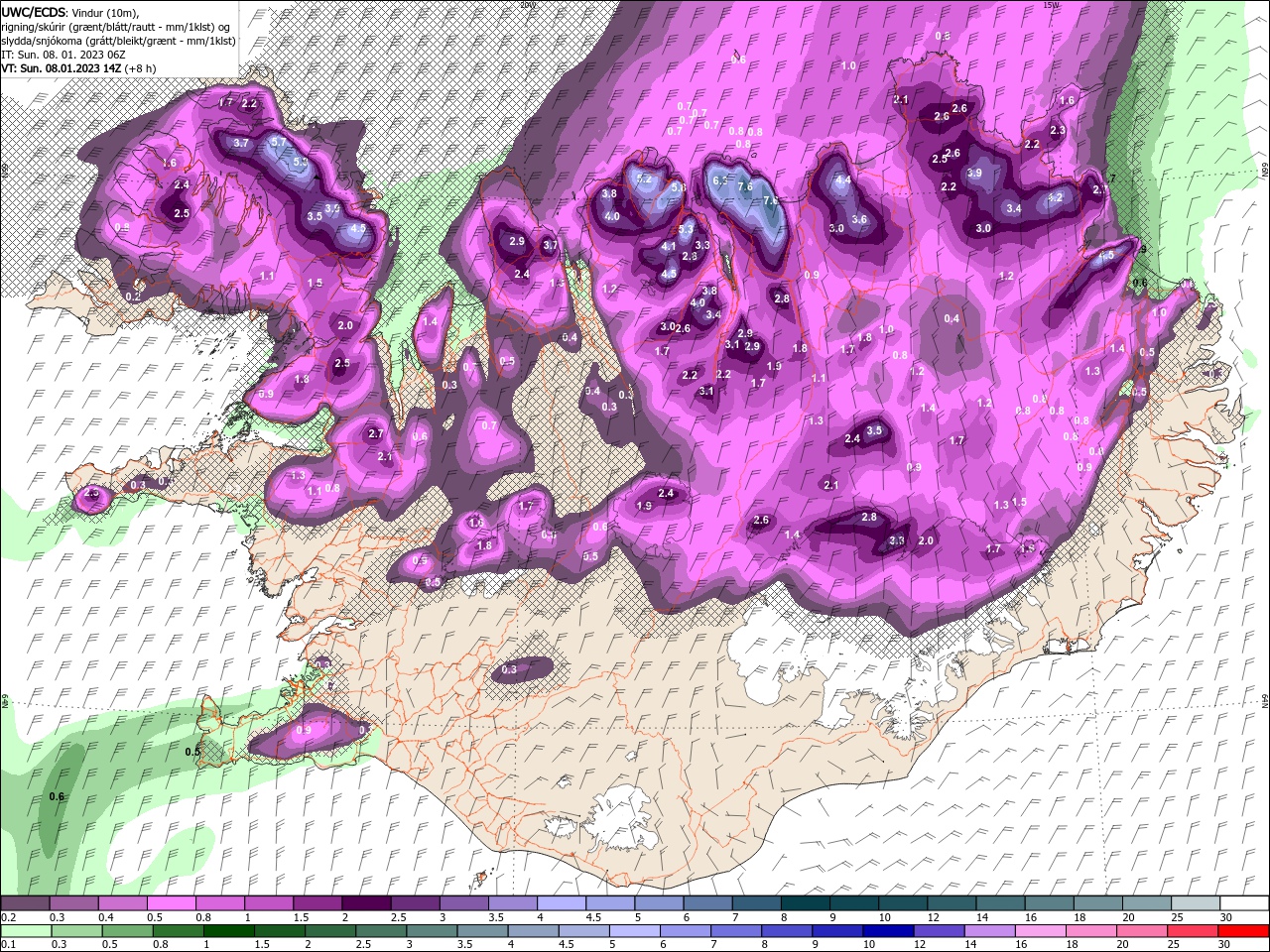Pick the bright red legend swatch after rain label 30
The width and height of the screenshot is (1270, 952).
tap(1244, 931)
